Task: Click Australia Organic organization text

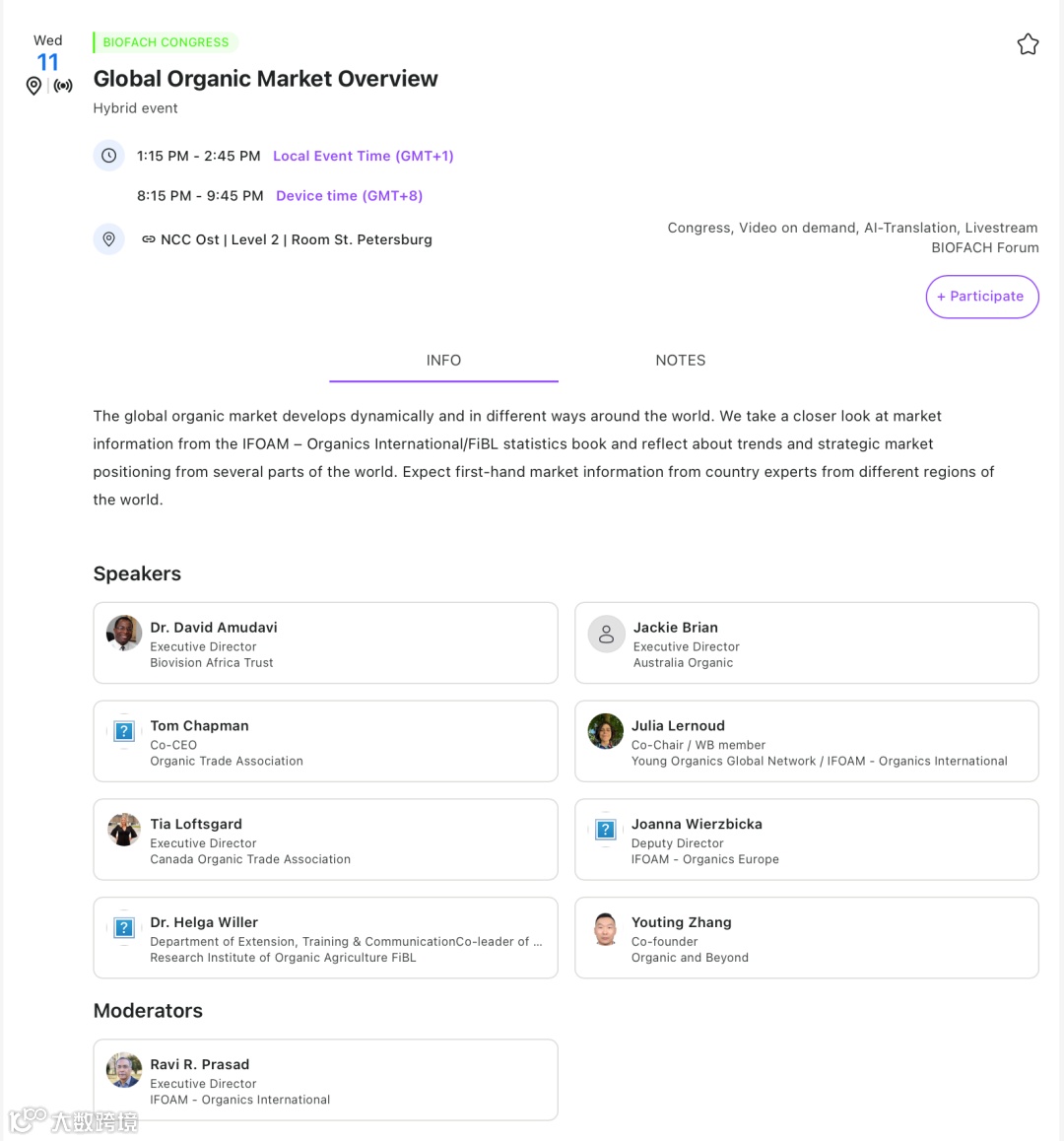Action: (683, 663)
